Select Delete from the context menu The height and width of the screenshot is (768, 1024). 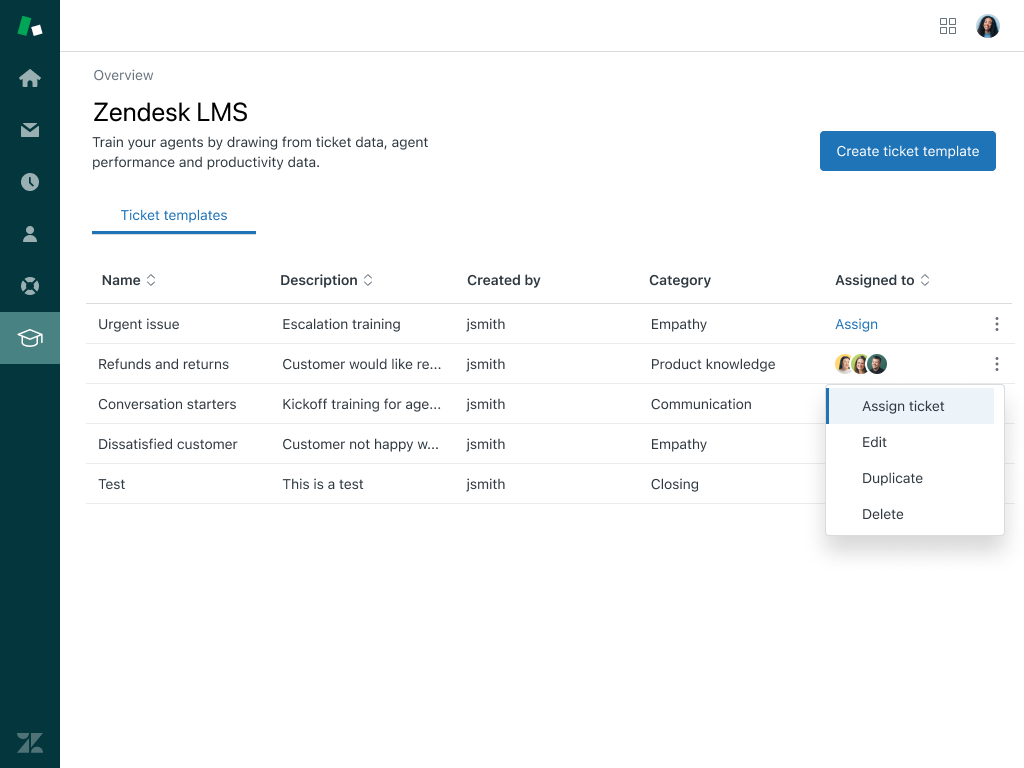pyautogui.click(x=882, y=514)
